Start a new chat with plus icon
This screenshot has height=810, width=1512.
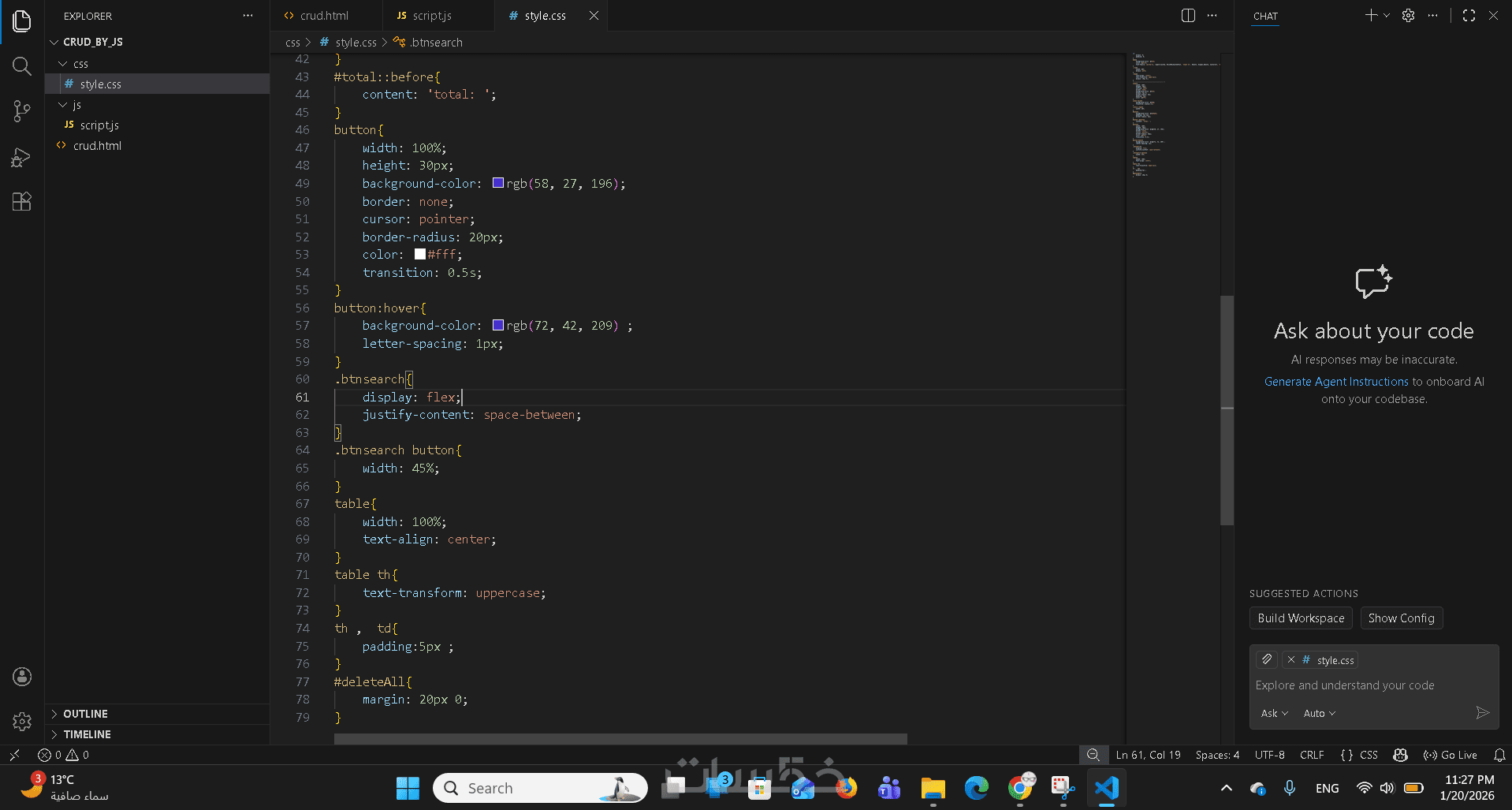point(1371,16)
